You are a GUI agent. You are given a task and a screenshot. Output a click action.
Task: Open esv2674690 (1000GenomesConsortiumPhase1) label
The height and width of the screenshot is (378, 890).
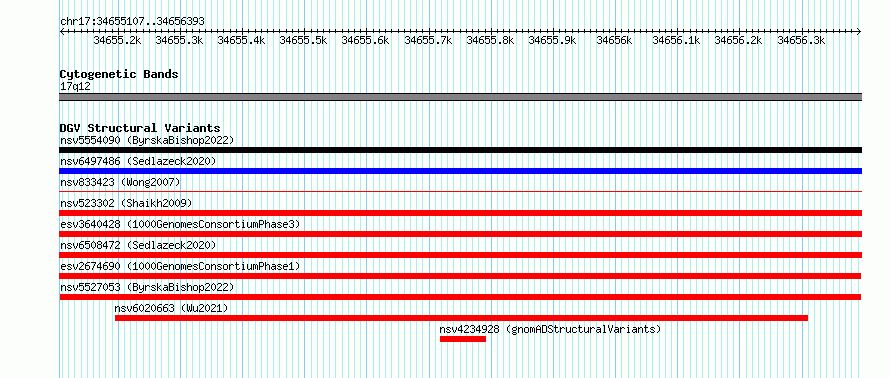(x=180, y=266)
